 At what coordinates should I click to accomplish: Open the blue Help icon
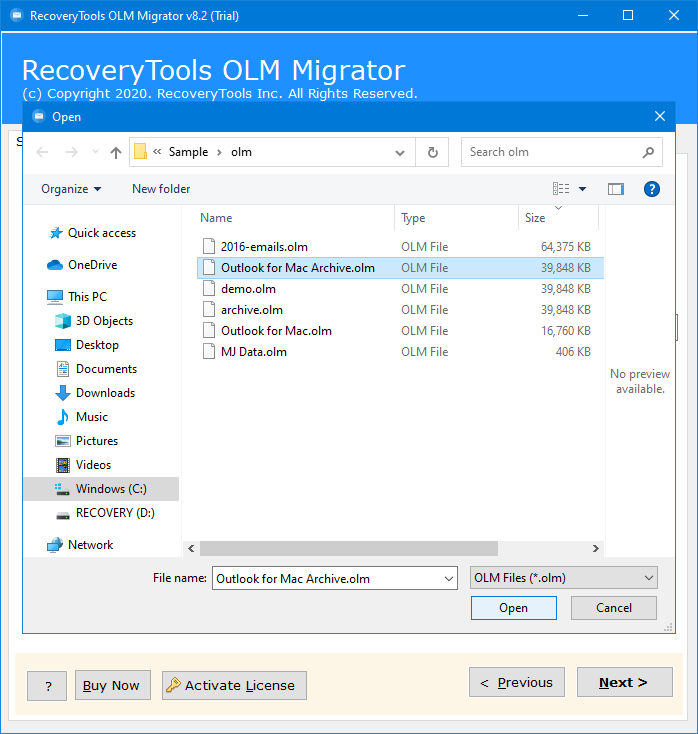tap(652, 189)
